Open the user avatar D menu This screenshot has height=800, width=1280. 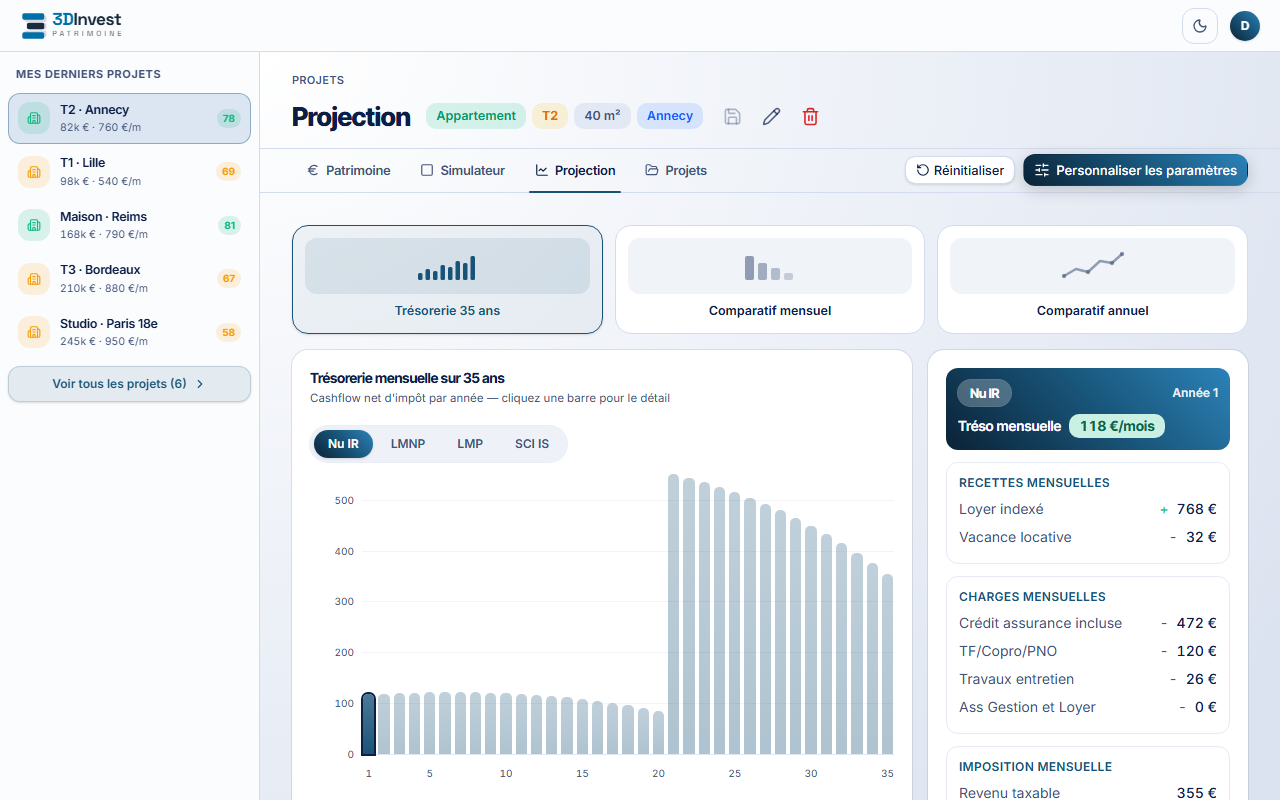[x=1245, y=26]
